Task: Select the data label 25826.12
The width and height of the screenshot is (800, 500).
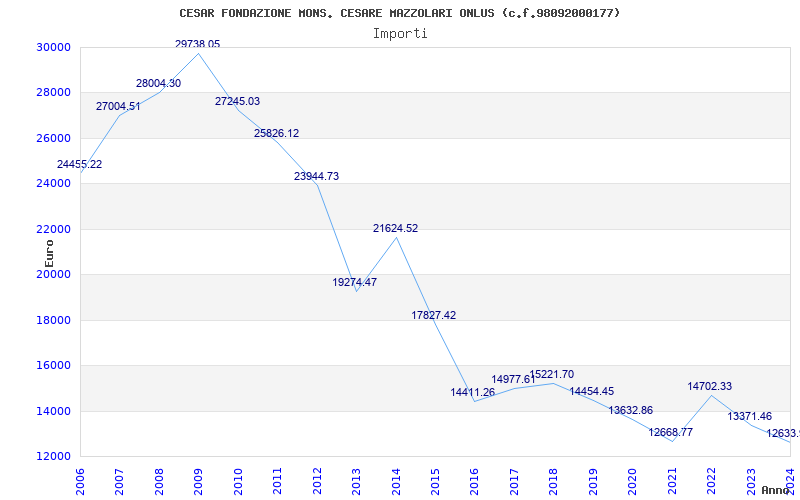Action: [x=277, y=133]
